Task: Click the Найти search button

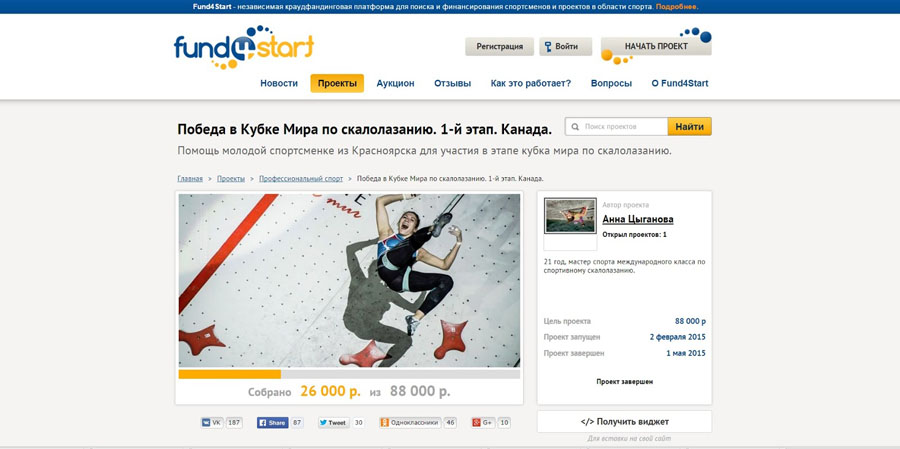Action: (x=689, y=126)
